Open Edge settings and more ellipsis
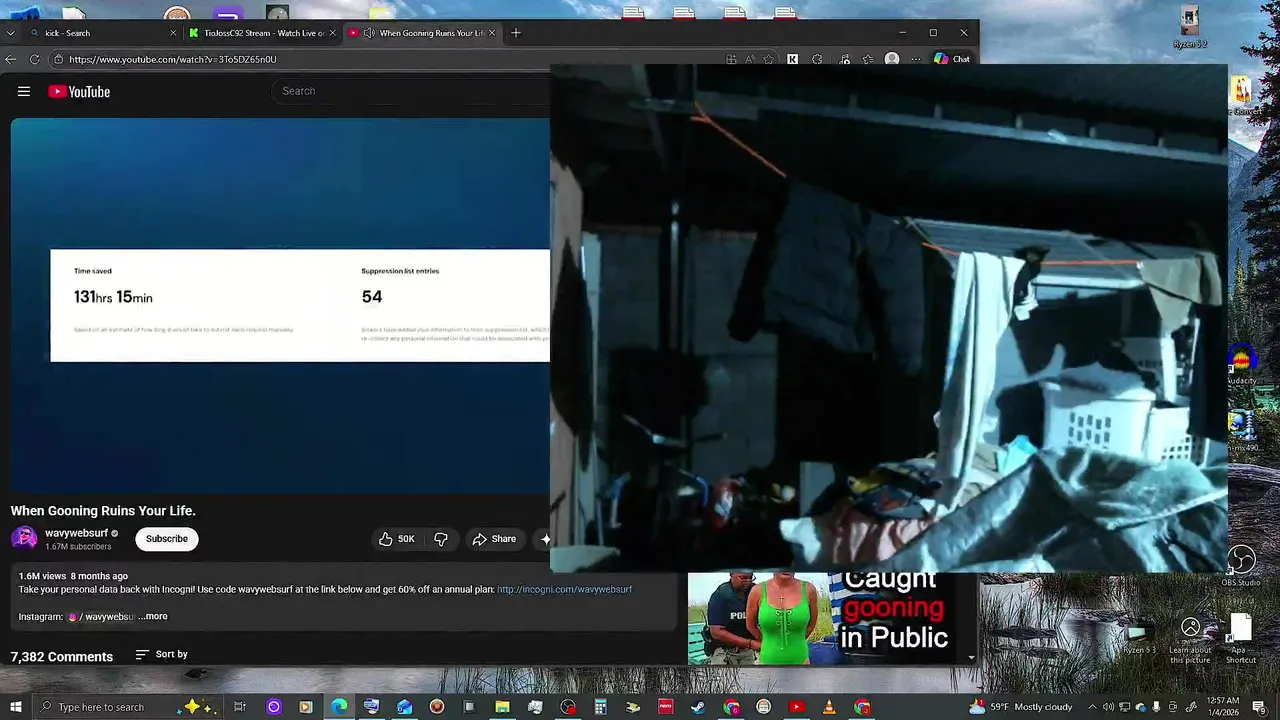1280x720 pixels. point(915,59)
